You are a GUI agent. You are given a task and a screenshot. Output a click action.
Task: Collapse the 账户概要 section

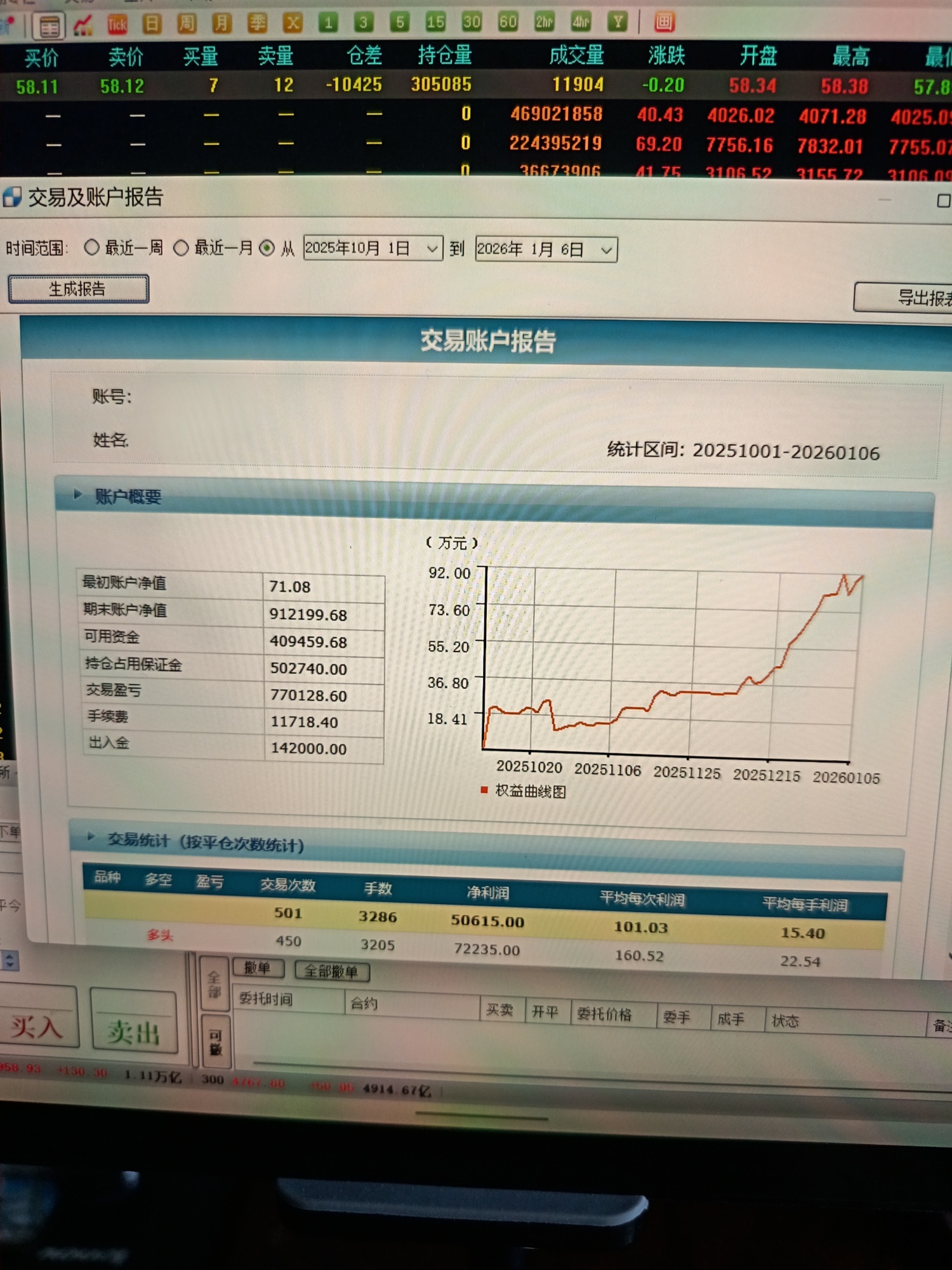coord(77,494)
